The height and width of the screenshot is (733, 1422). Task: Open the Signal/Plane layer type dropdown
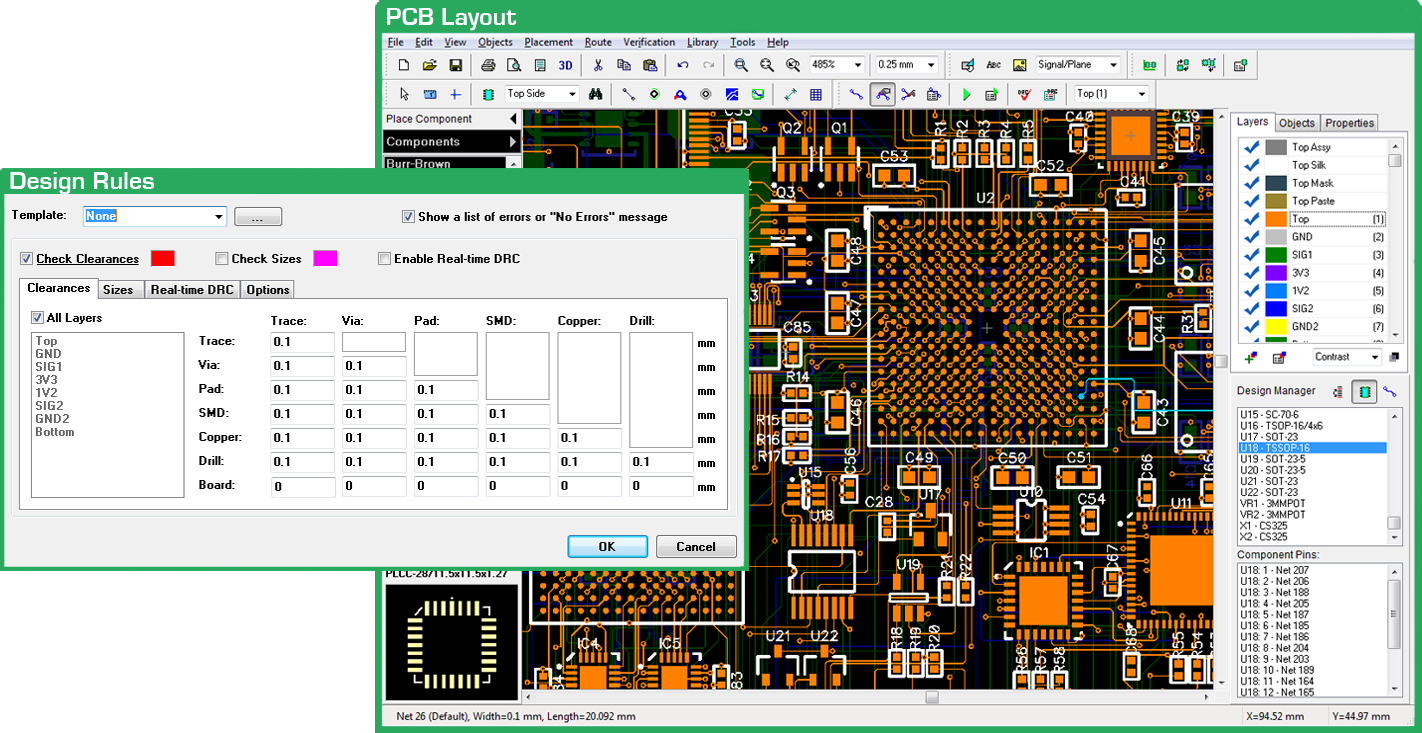tap(1112, 65)
